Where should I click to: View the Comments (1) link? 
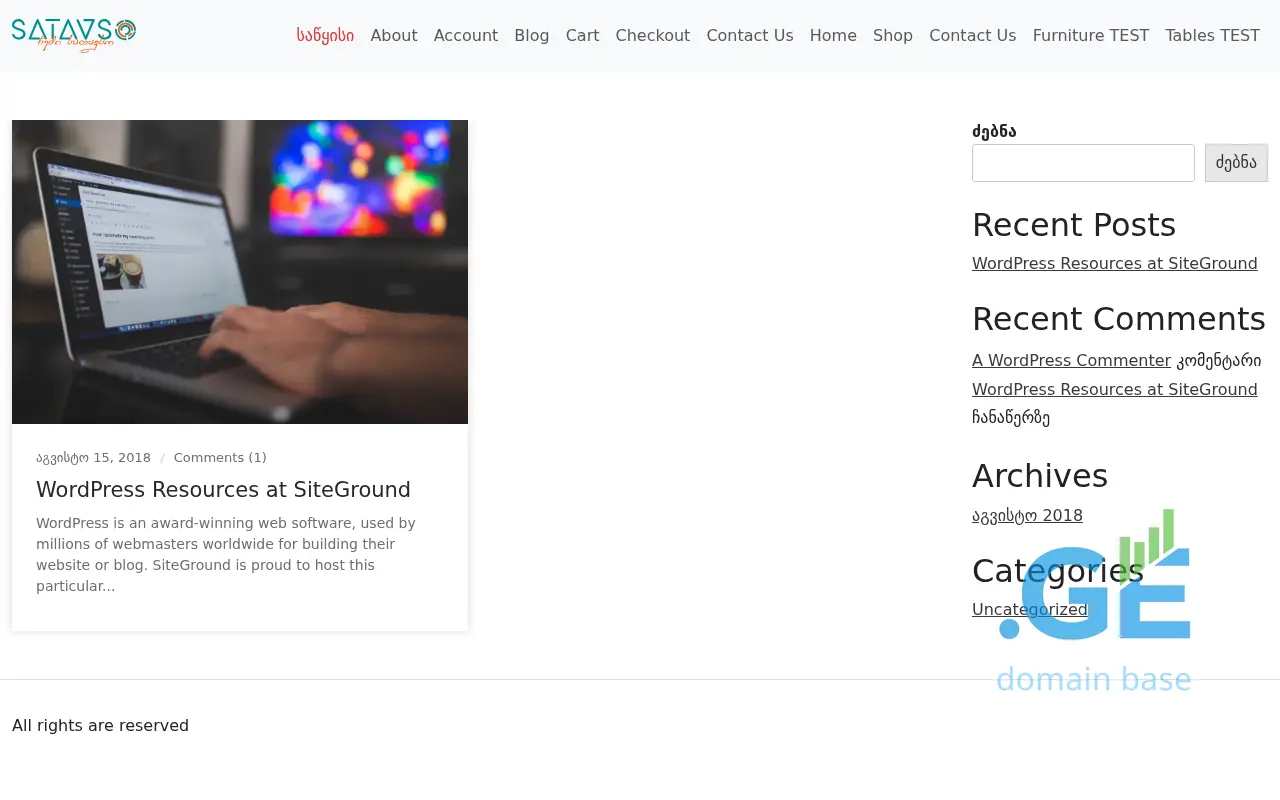(x=220, y=458)
